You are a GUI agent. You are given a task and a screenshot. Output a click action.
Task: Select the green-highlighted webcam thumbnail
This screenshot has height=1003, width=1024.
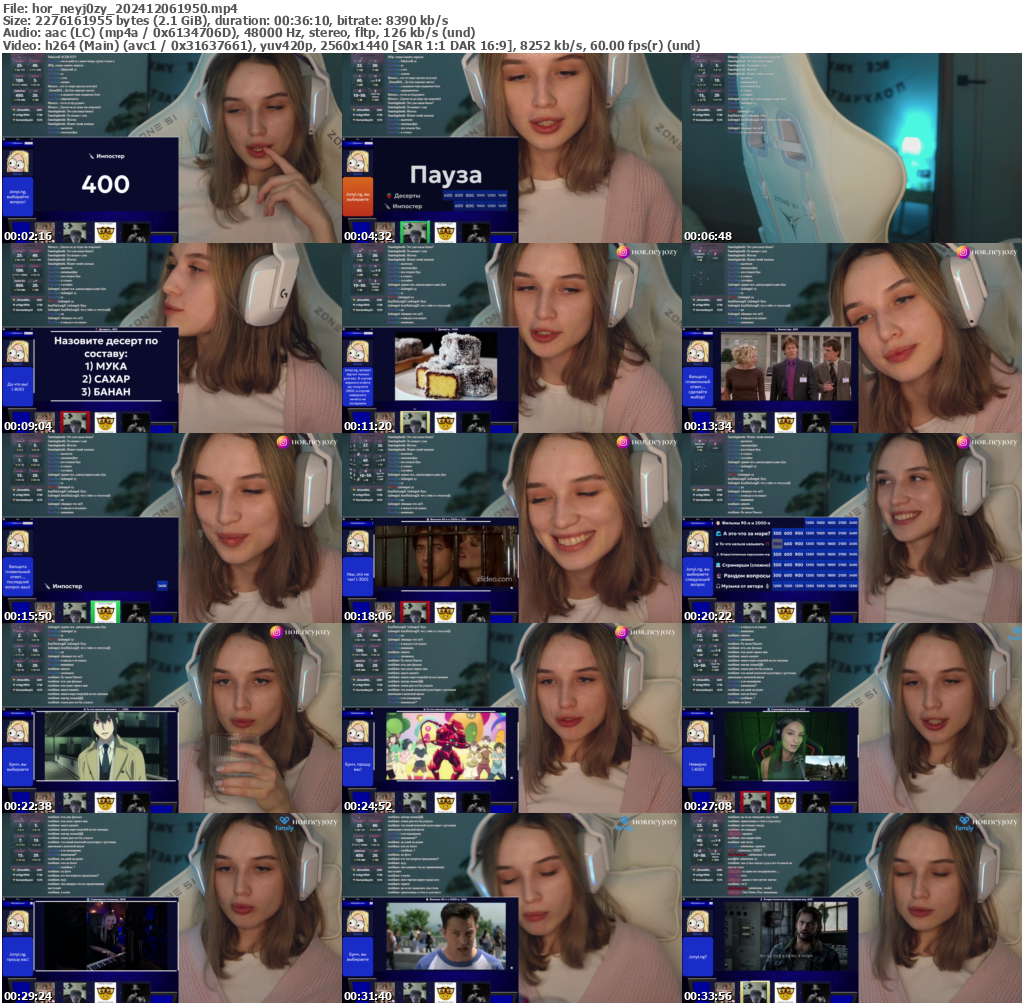[414, 232]
